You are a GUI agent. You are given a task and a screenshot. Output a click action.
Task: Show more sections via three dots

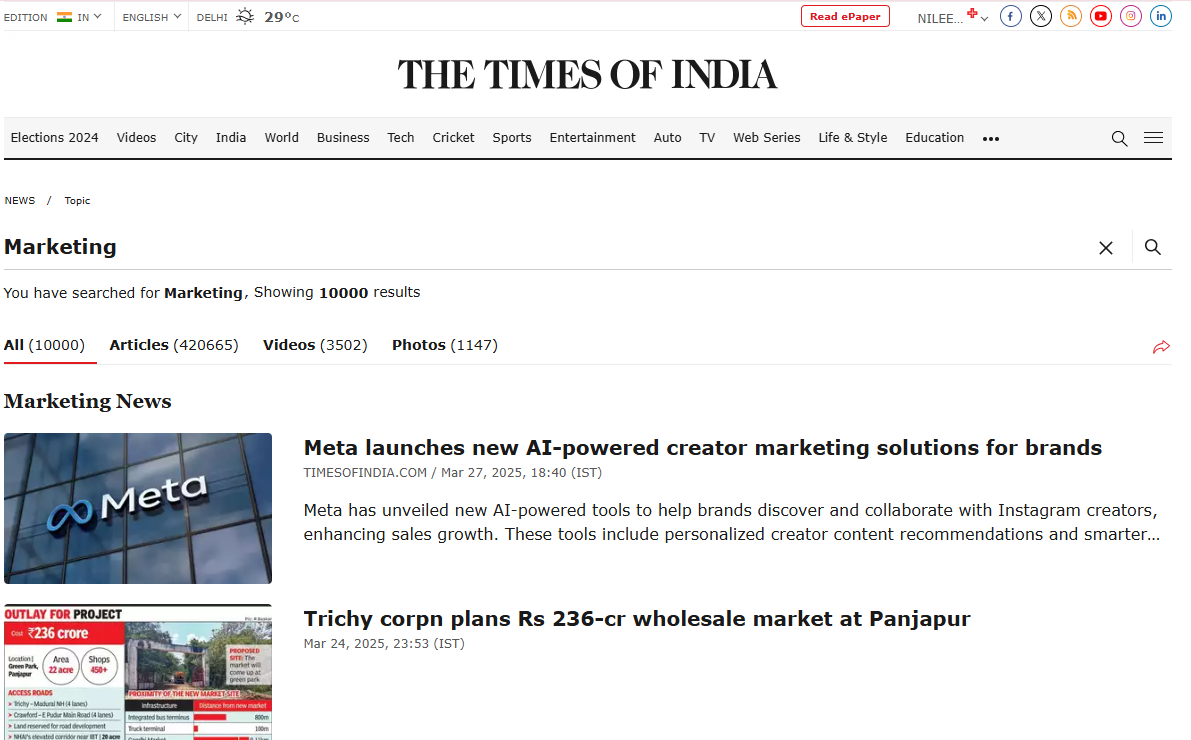coord(991,139)
